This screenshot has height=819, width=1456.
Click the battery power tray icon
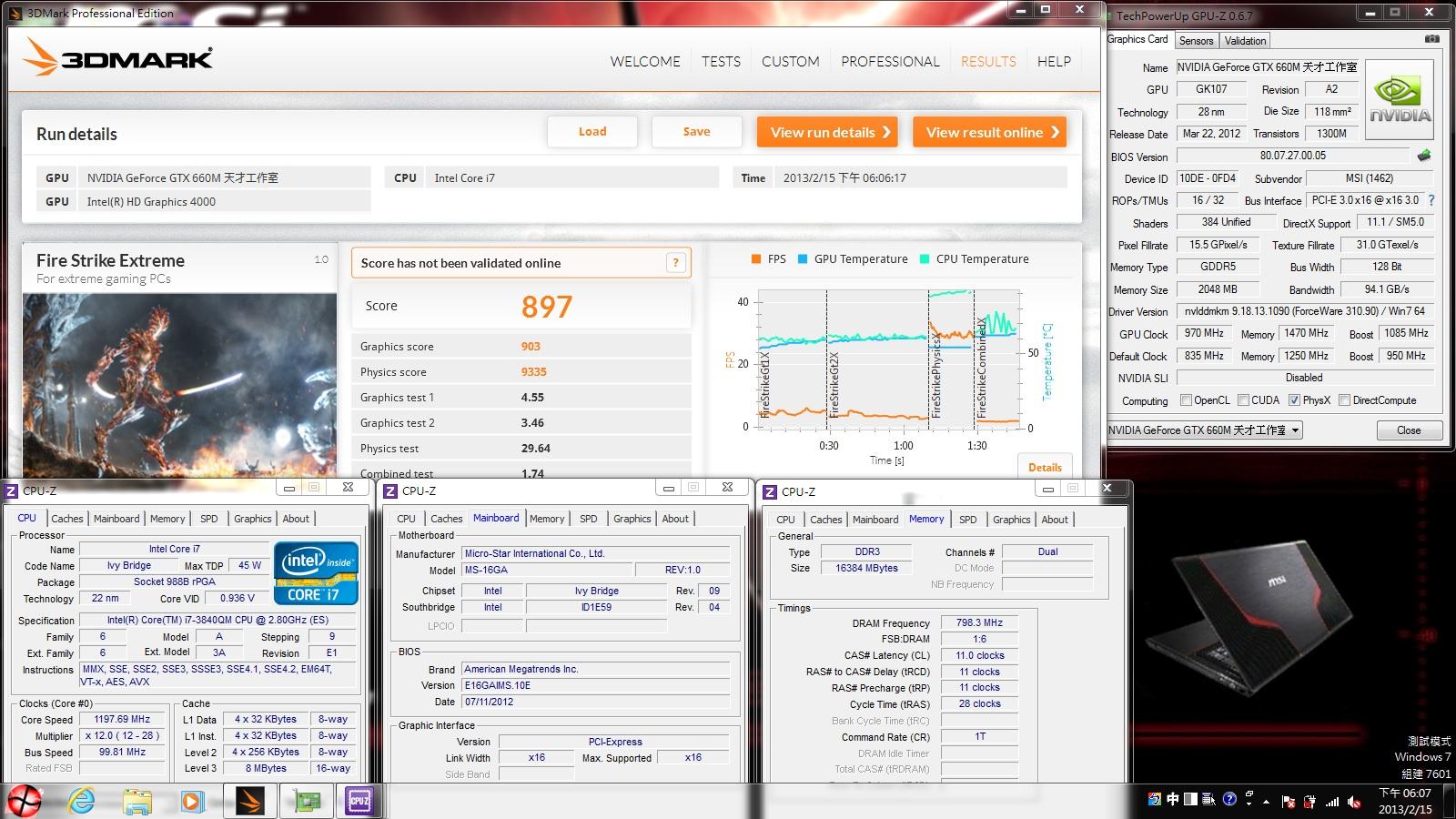1310,802
